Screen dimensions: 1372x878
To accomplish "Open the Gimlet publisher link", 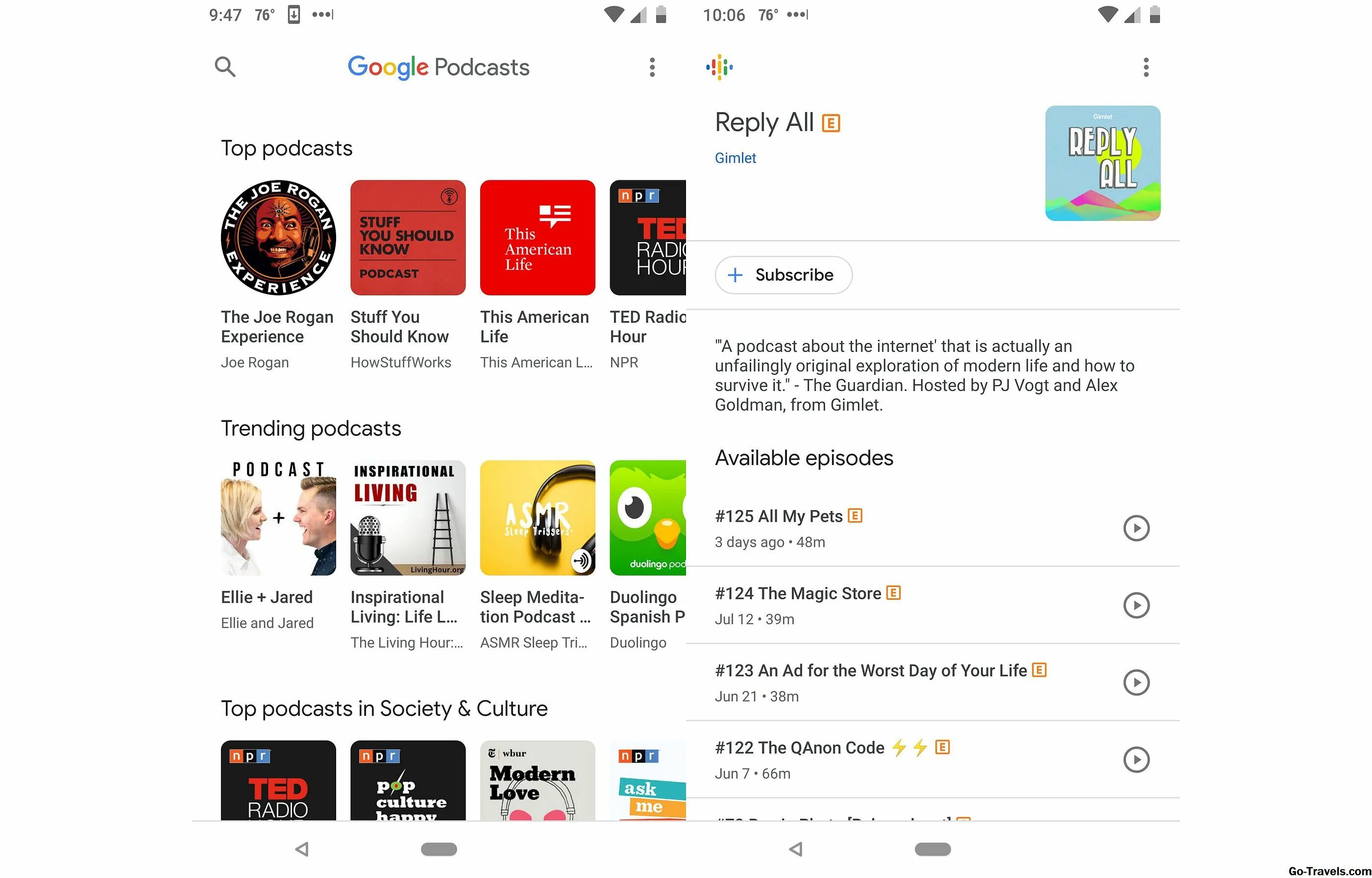I will pyautogui.click(x=735, y=158).
